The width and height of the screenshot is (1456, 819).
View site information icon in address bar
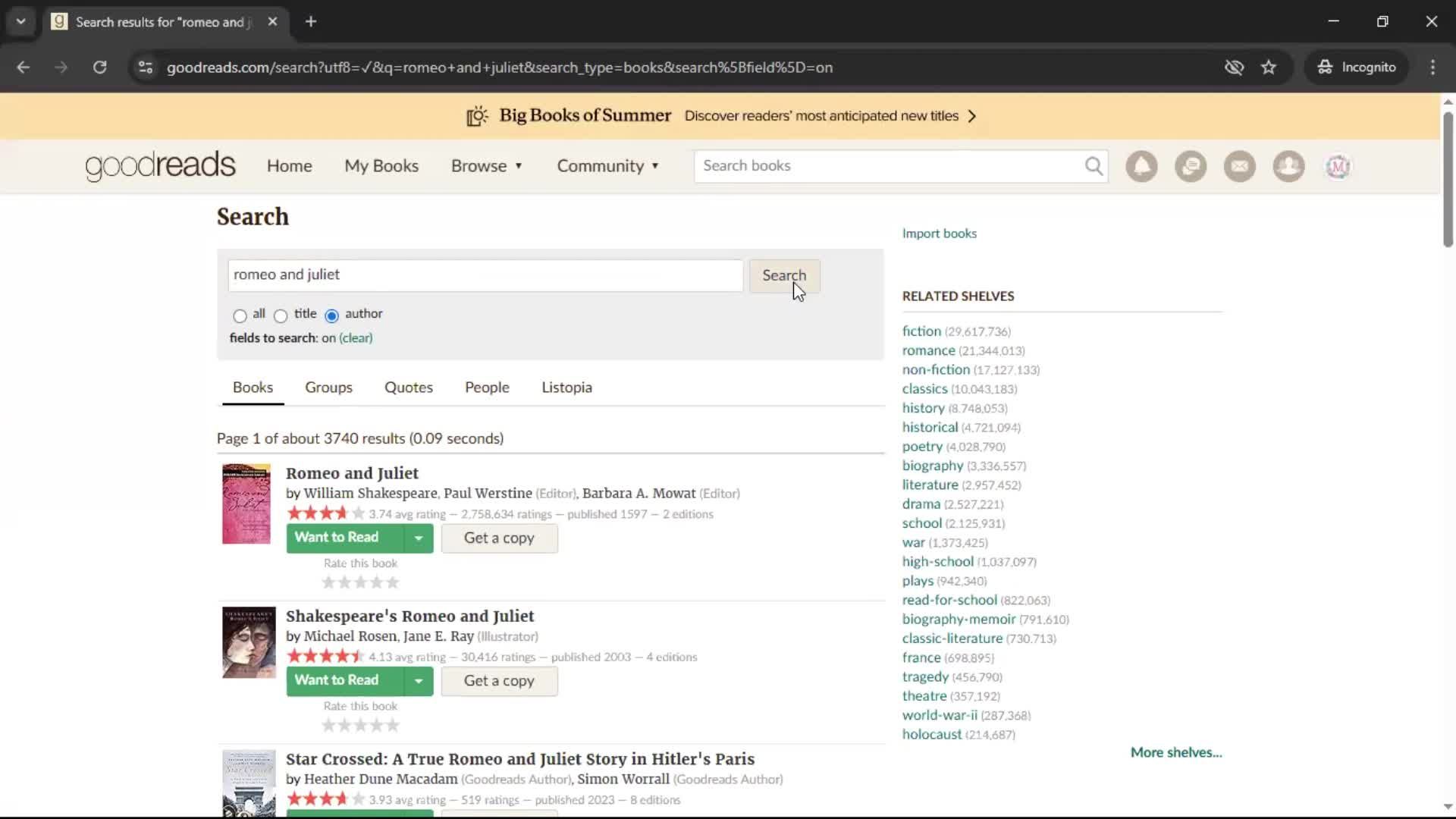click(146, 67)
